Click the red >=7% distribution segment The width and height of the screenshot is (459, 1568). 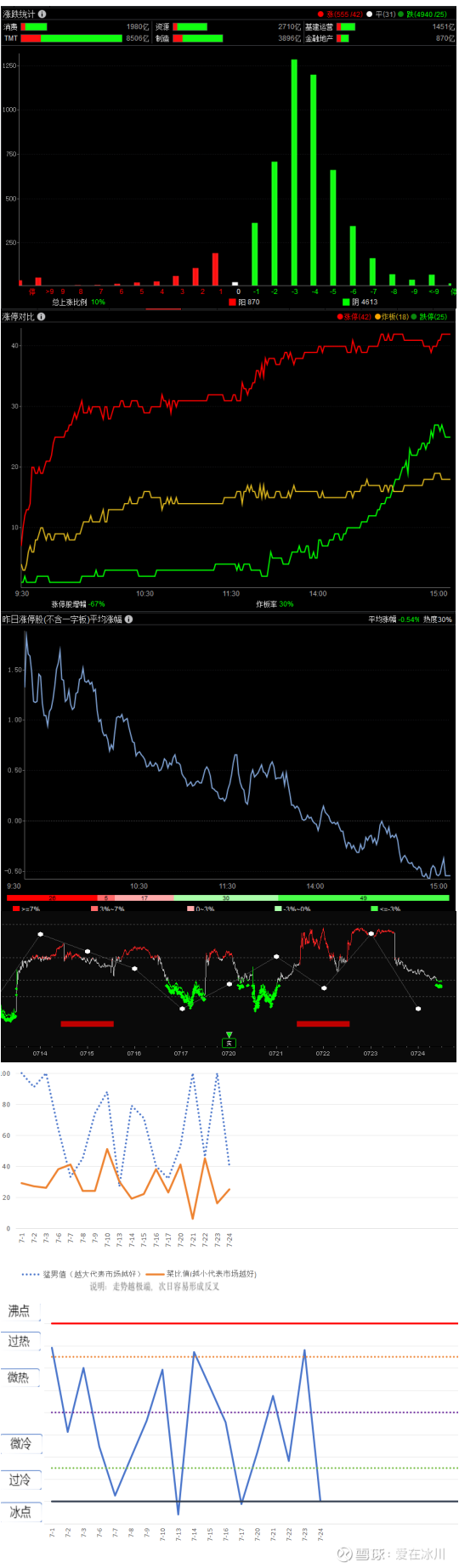coord(52,897)
